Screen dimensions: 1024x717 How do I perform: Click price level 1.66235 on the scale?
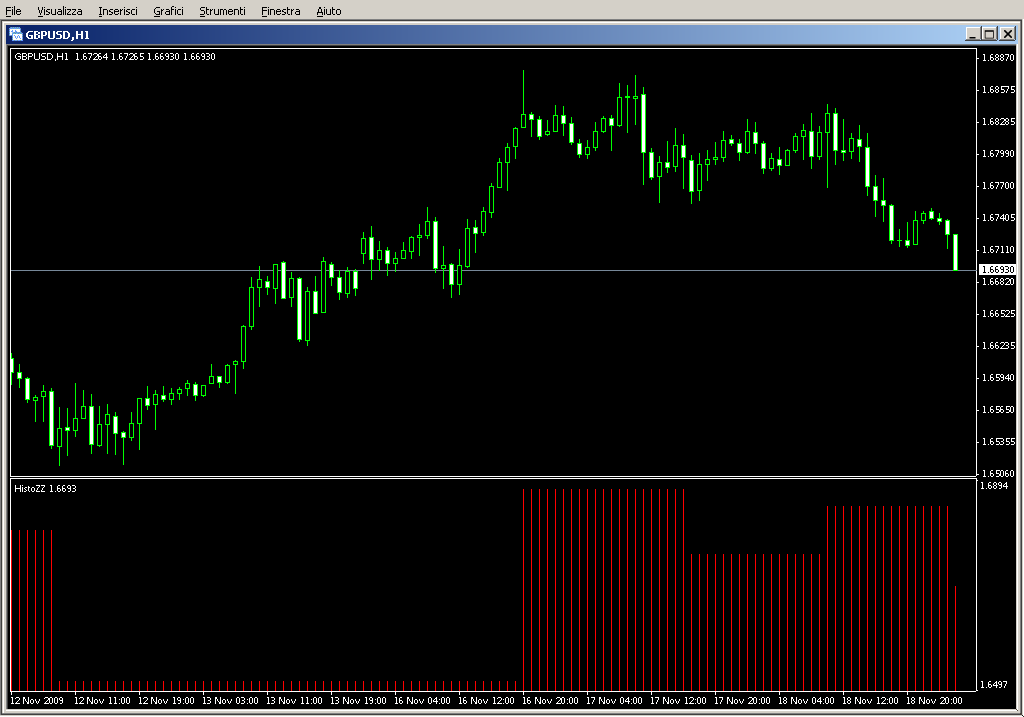click(999, 345)
